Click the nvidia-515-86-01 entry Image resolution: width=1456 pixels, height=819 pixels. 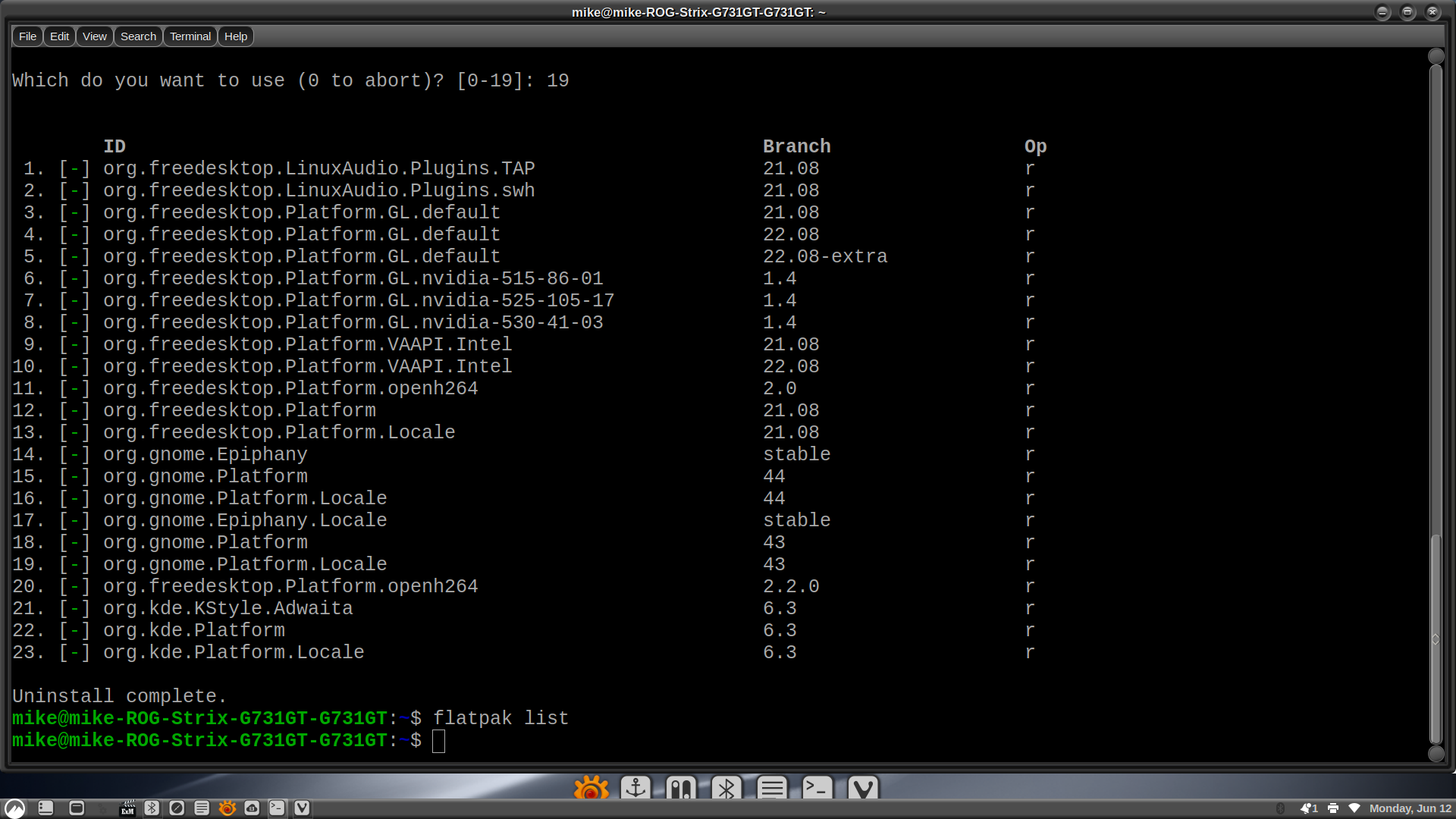[x=353, y=278]
